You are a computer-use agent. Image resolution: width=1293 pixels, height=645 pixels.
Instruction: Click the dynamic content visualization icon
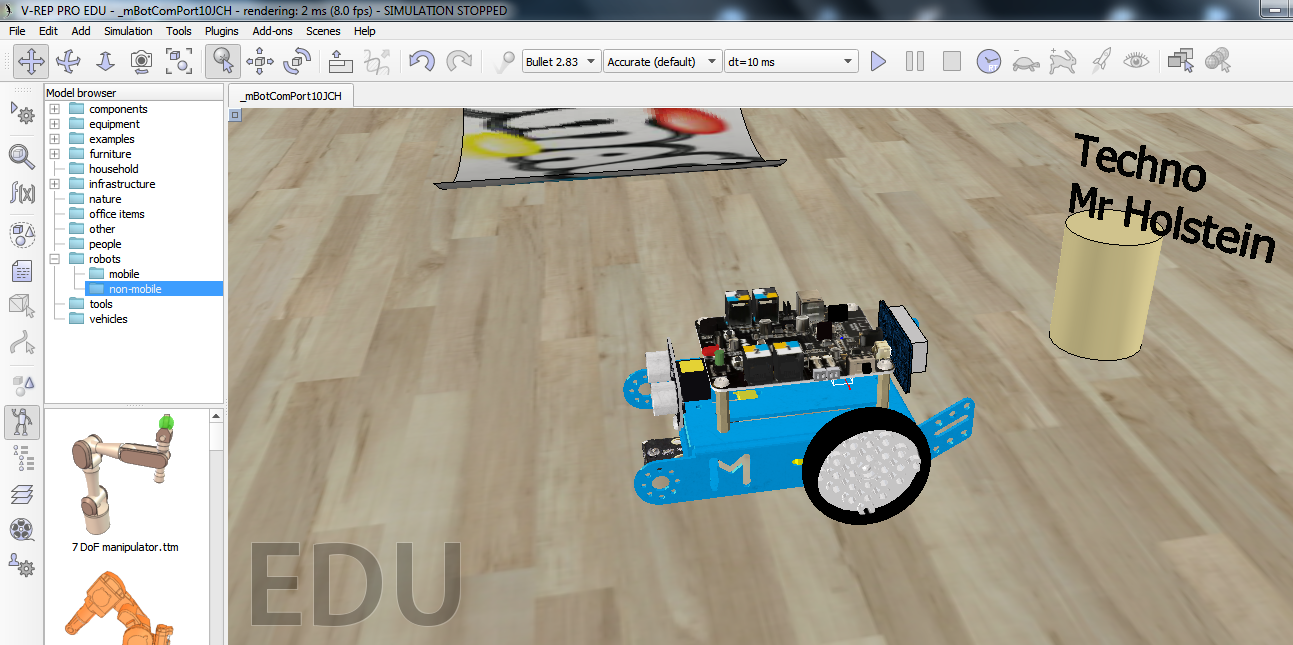tap(503, 61)
